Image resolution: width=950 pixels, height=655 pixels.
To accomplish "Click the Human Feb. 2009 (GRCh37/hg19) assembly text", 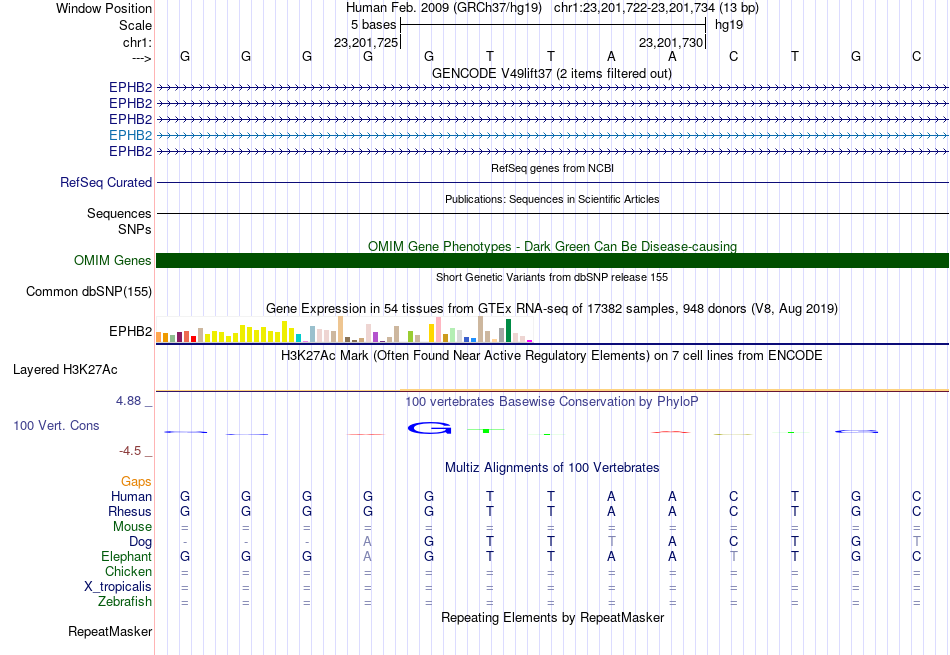I will [443, 8].
